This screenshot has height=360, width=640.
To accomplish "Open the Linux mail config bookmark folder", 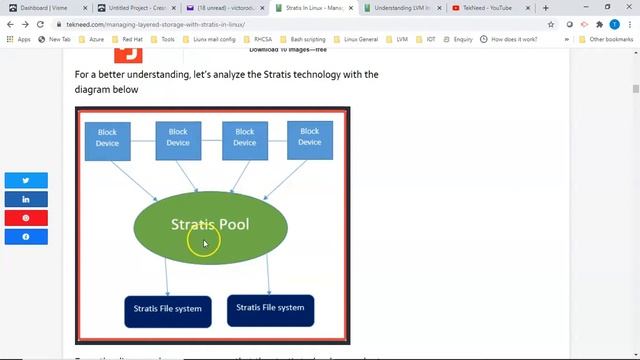I will (x=209, y=39).
